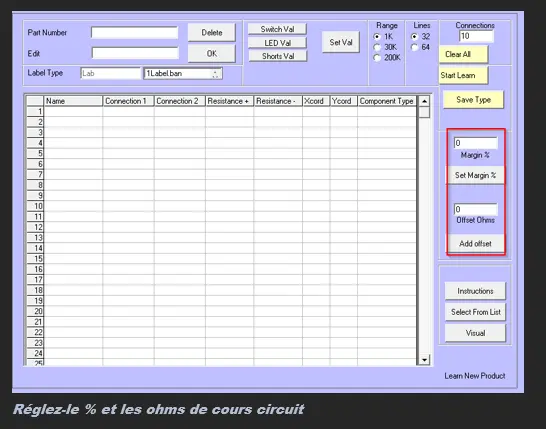Select the 30K range option
This screenshot has width=546, height=429.
tap(377, 47)
